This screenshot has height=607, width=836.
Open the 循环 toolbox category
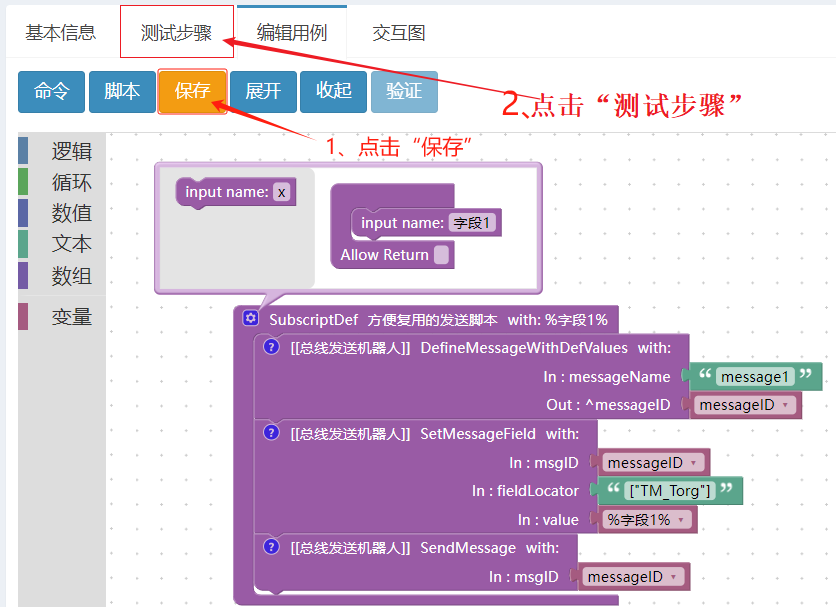click(62, 182)
